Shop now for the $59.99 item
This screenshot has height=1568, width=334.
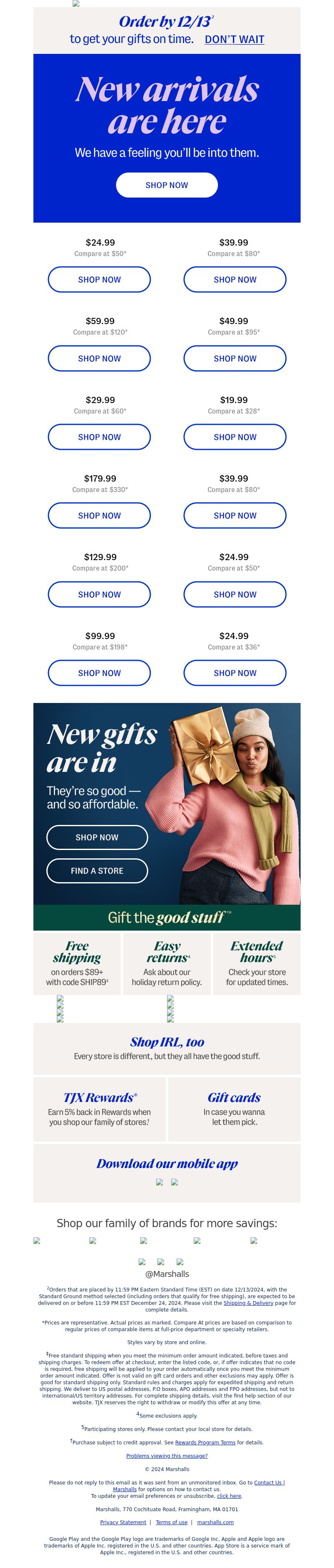point(99,358)
